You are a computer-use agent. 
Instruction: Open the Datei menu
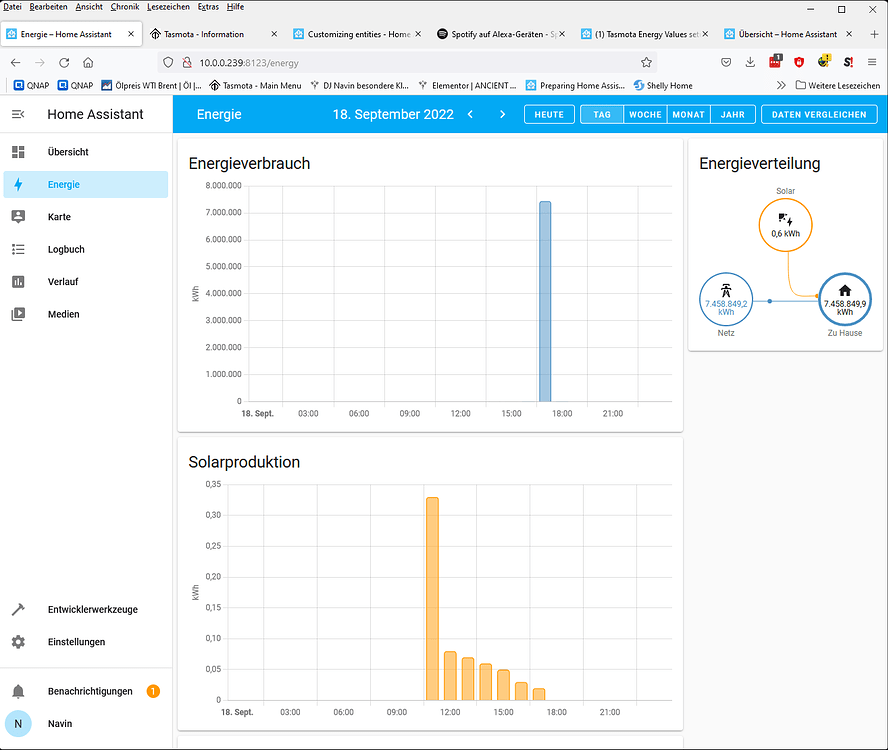pyautogui.click(x=12, y=7)
